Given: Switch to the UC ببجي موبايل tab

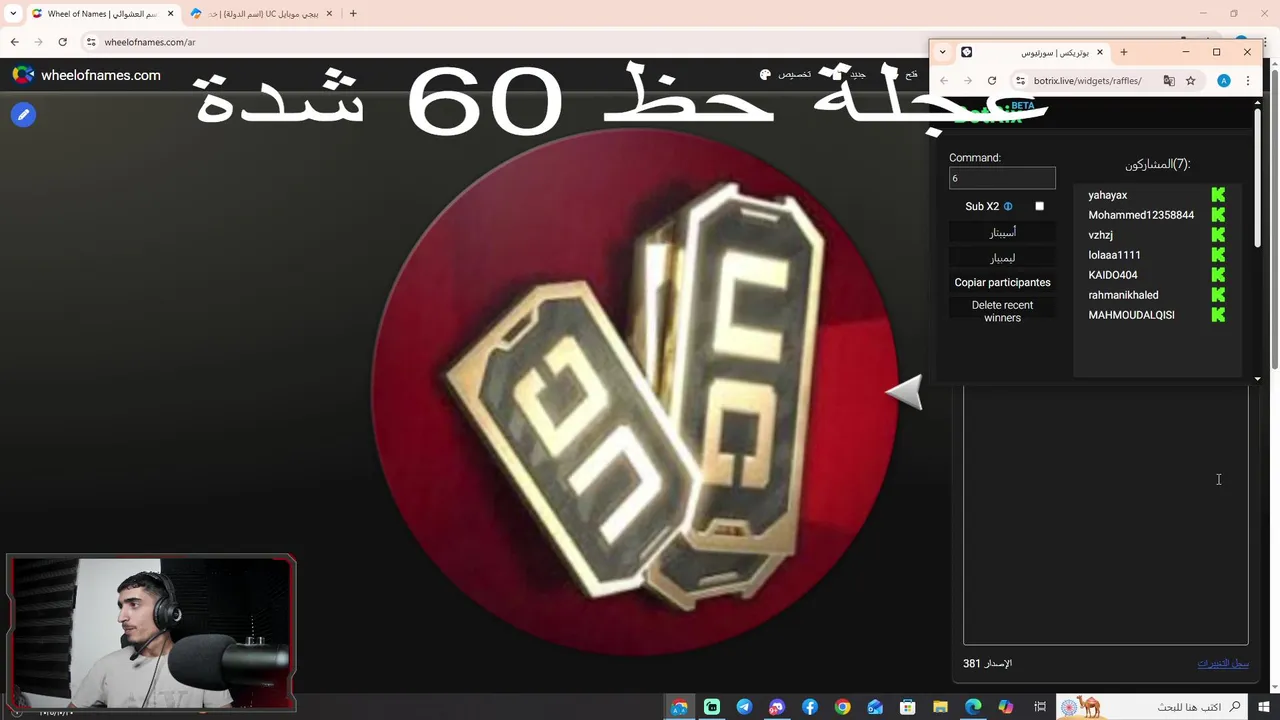Looking at the screenshot, I should click(x=262, y=14).
